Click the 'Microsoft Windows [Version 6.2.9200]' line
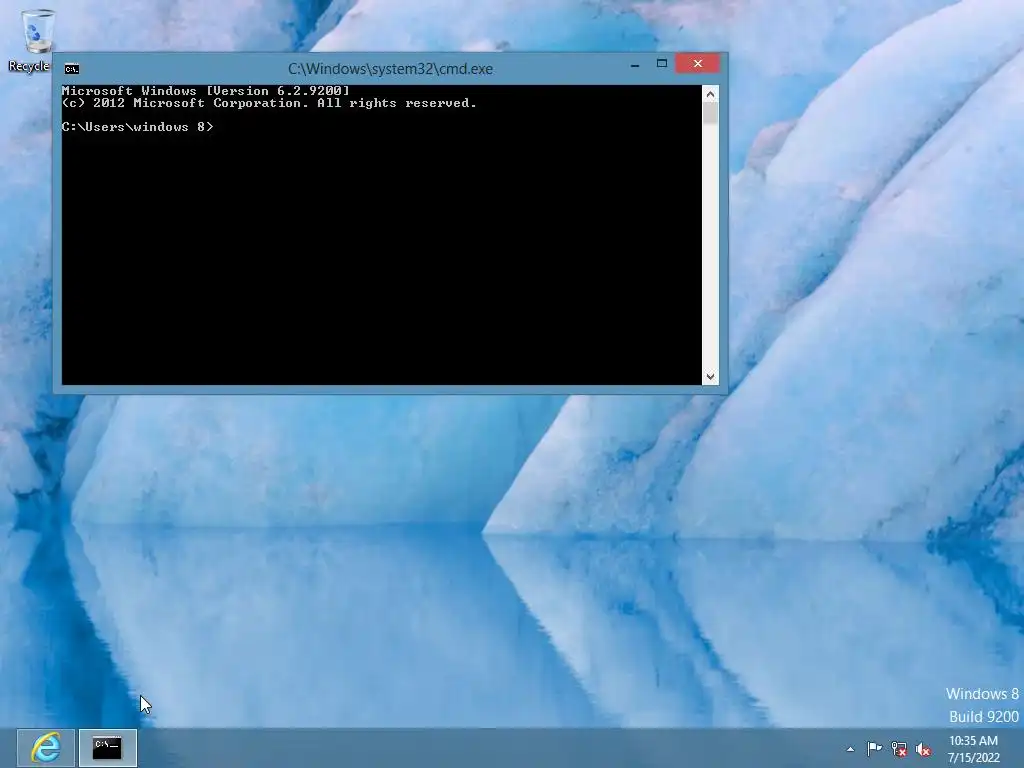Screen dimensions: 1024x768 click(x=206, y=91)
